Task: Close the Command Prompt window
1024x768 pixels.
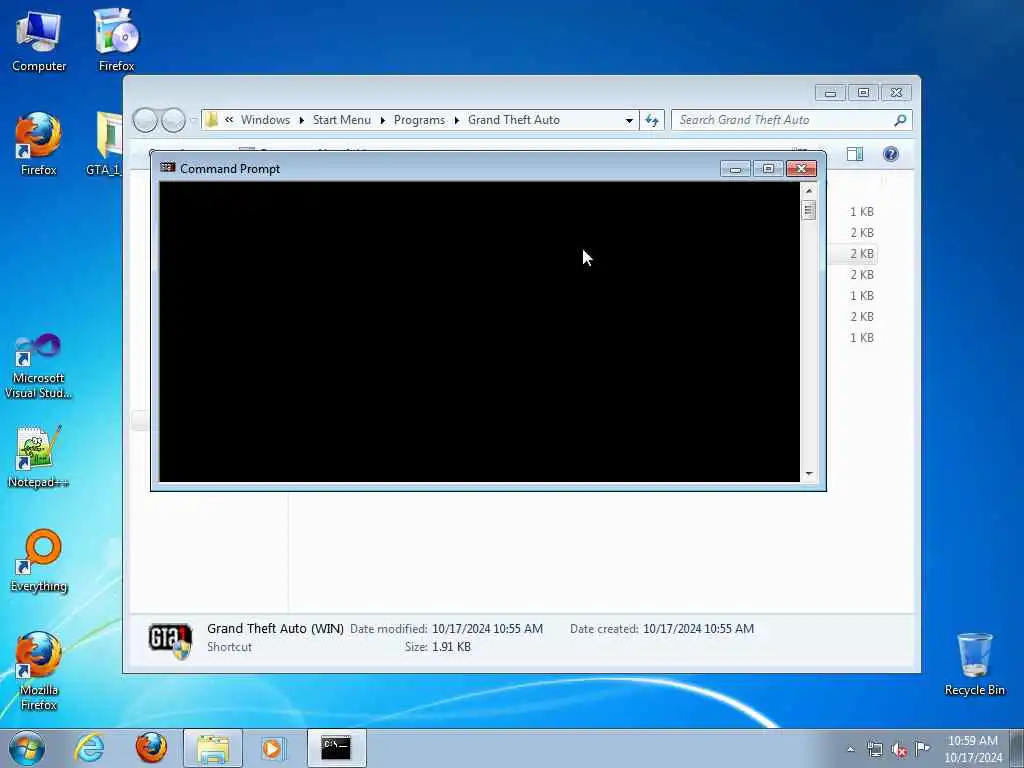Action: 801,169
